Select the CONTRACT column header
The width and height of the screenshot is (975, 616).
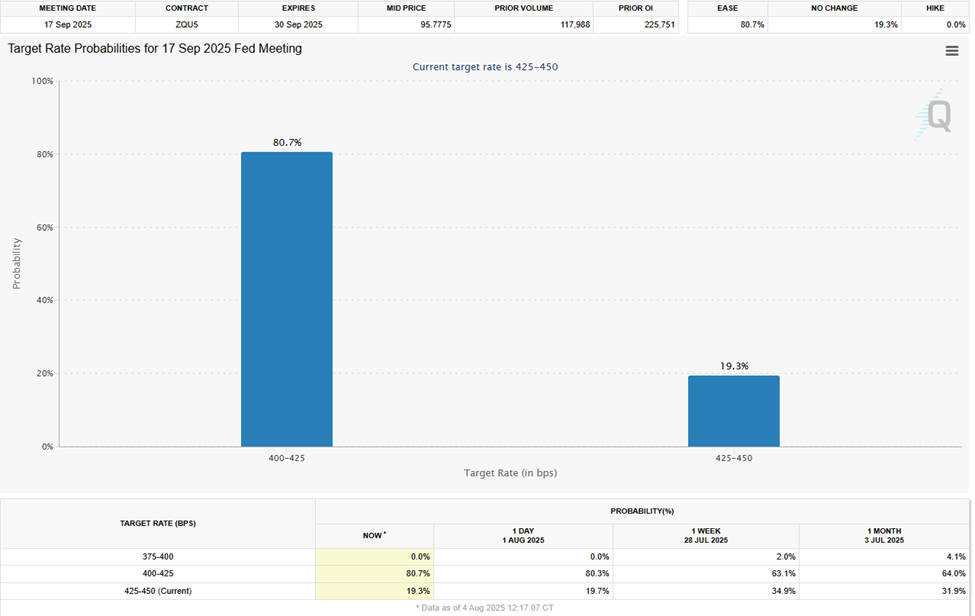click(x=186, y=8)
